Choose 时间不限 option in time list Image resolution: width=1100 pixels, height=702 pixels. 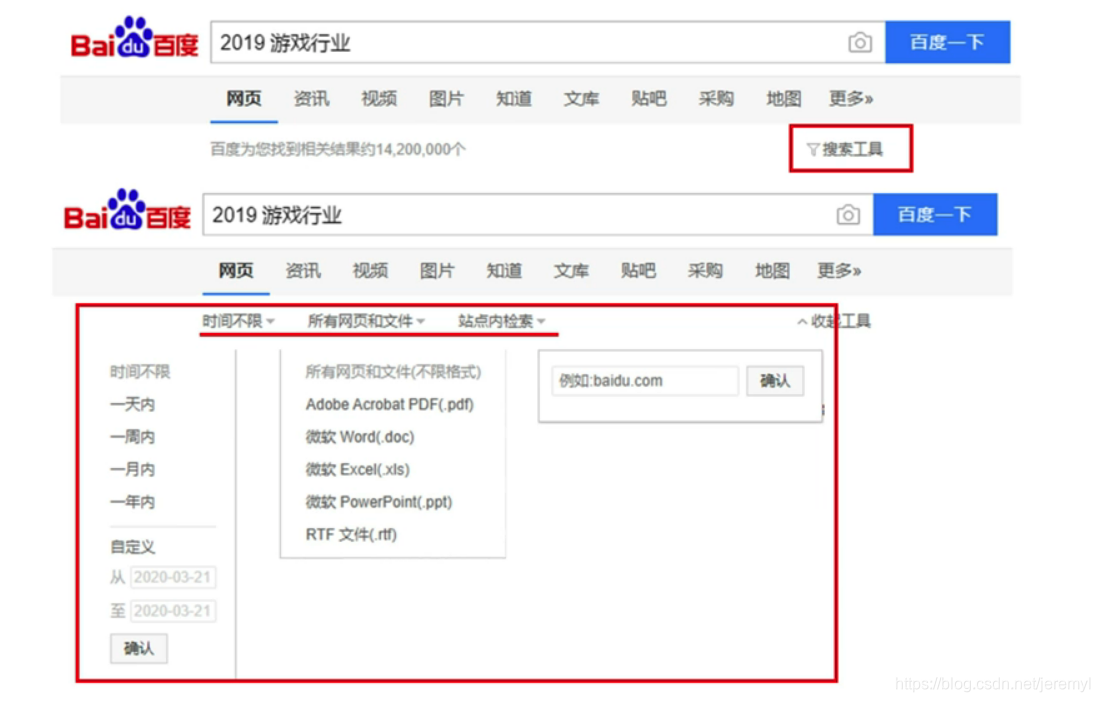[x=140, y=372]
